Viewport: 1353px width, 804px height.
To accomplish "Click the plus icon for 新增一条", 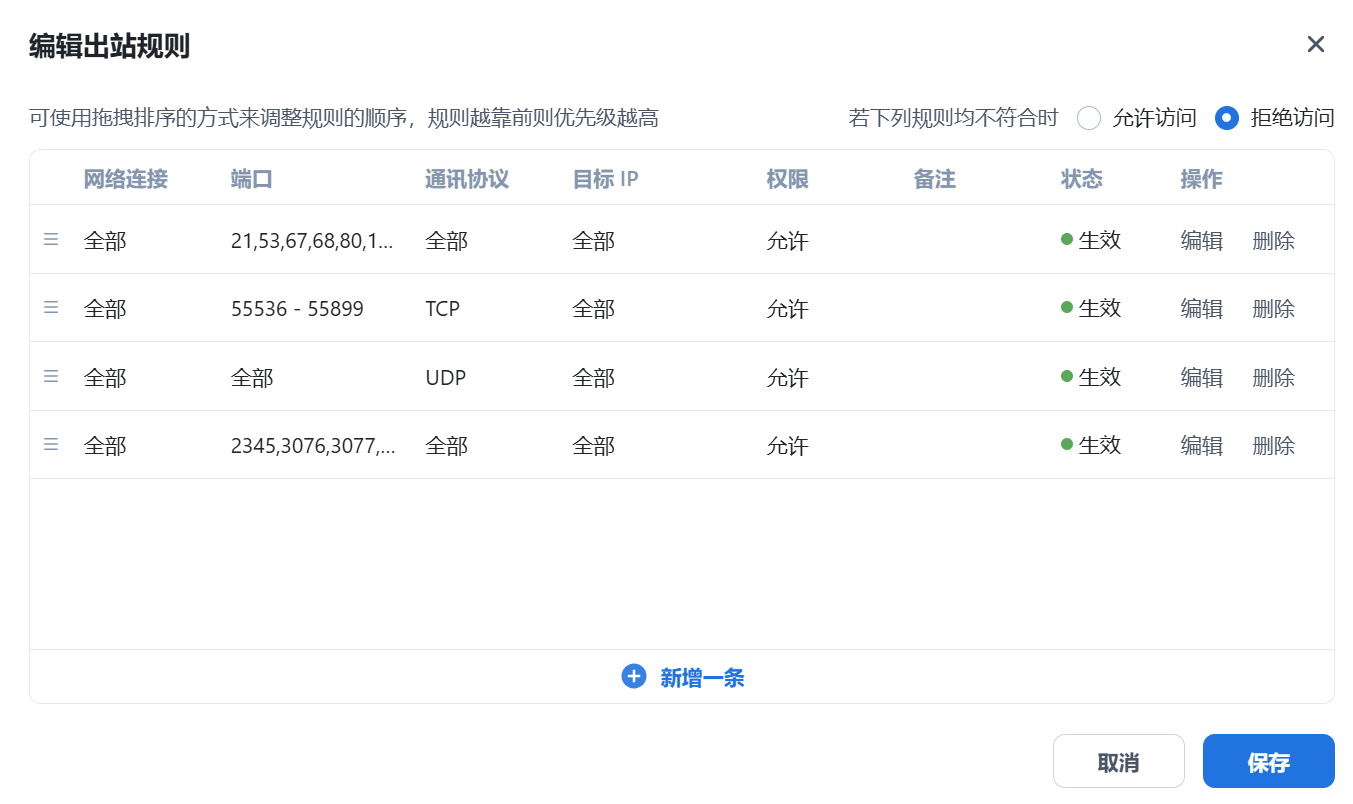I will 634,677.
